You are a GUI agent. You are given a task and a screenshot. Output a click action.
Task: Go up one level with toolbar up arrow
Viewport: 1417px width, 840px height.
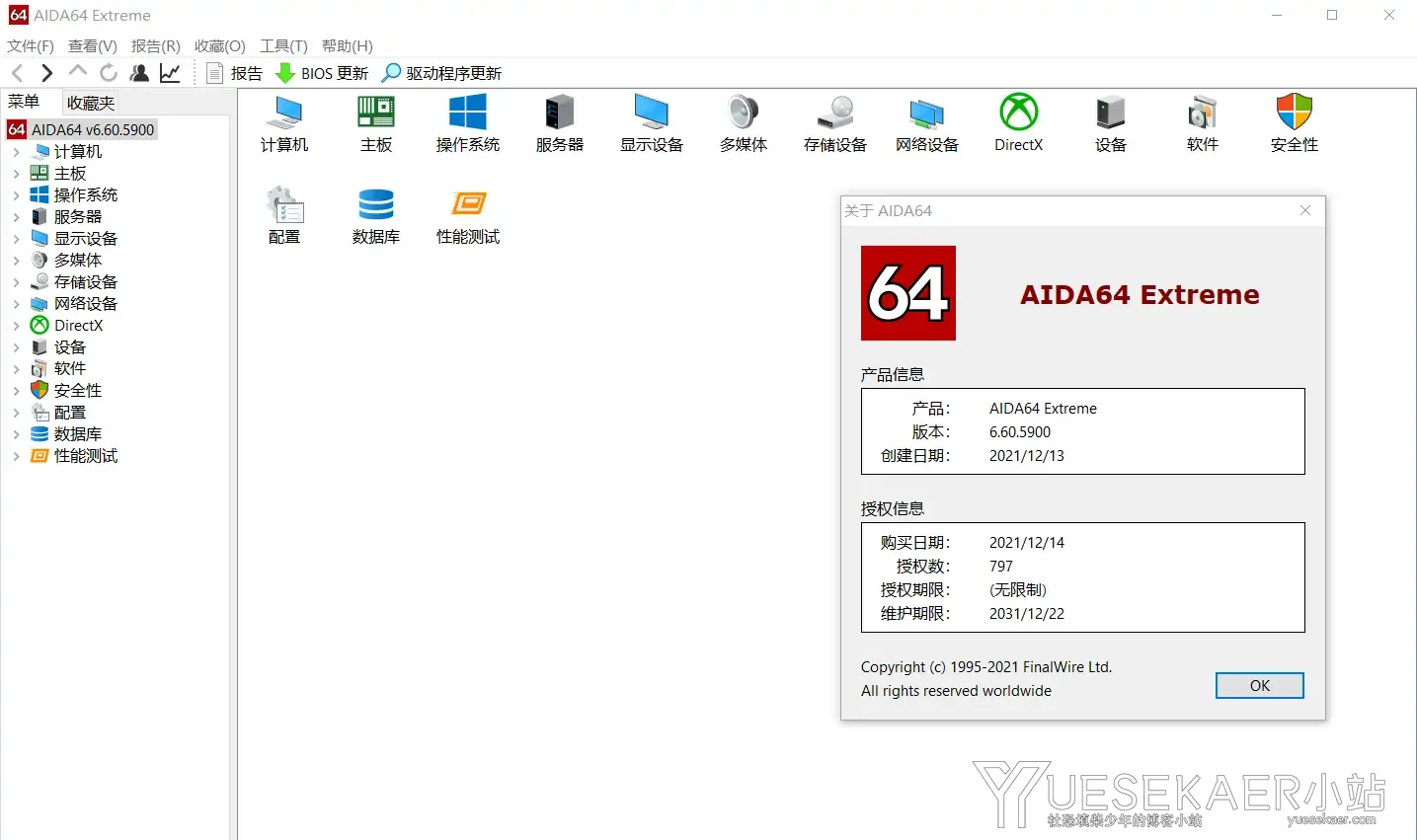point(78,72)
